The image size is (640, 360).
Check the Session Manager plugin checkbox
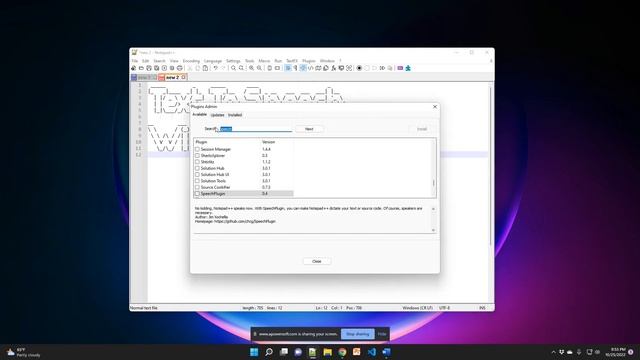point(197,149)
